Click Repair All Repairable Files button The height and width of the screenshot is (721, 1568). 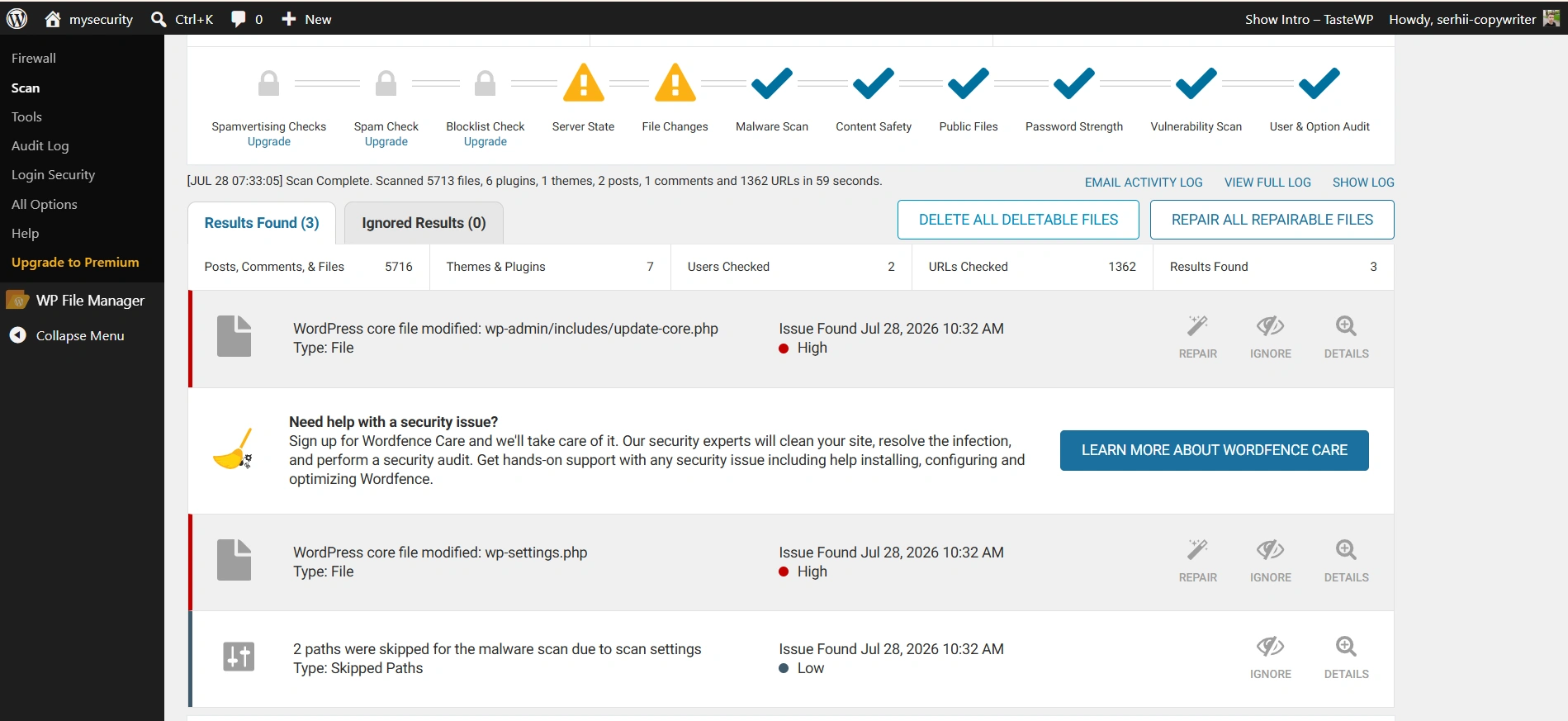pos(1272,220)
